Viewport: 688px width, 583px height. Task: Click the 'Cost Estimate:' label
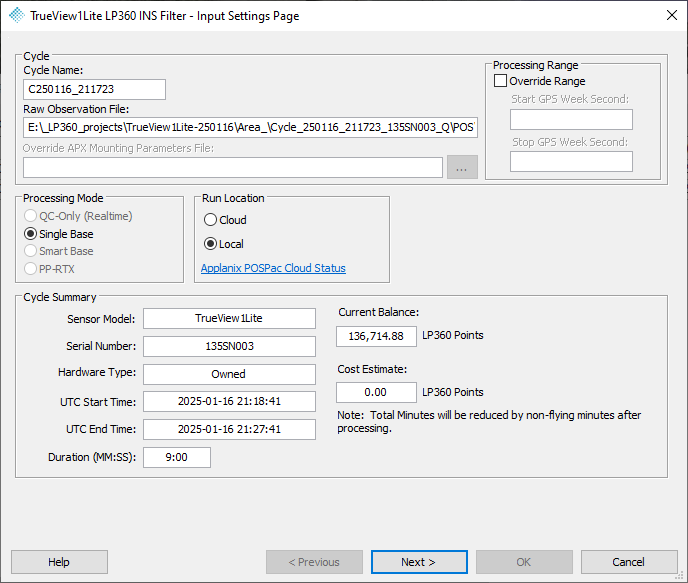[x=372, y=369]
